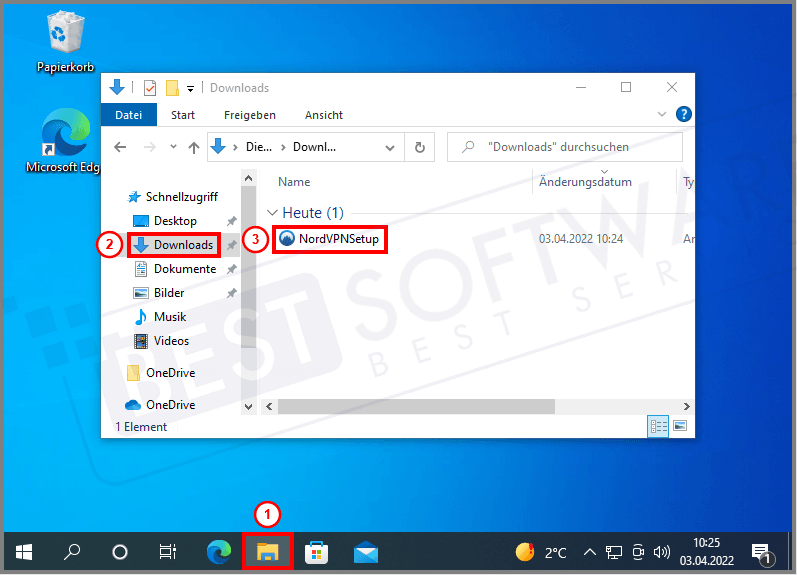Open Explorer help via the question mark icon
This screenshot has height=575, width=797.
[x=684, y=115]
